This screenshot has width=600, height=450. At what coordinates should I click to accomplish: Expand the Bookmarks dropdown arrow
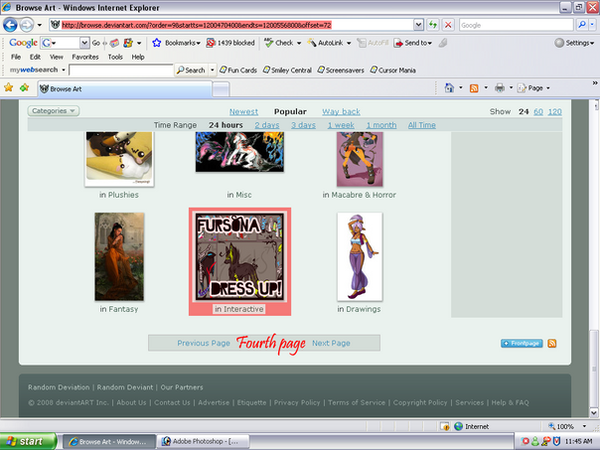(x=198, y=43)
